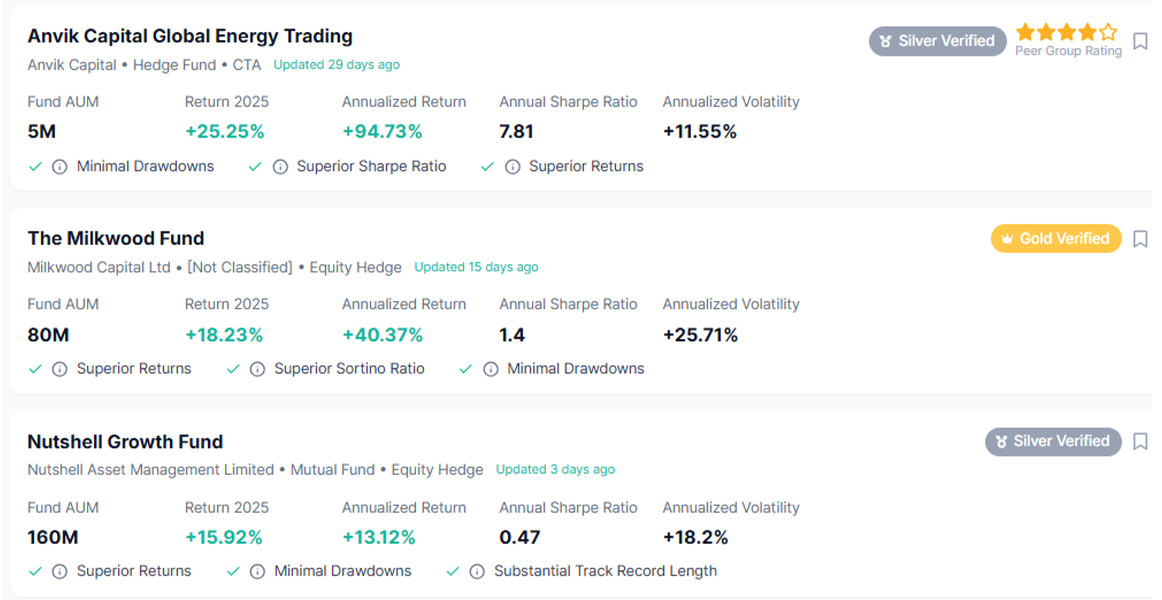Bookmark The Milkwood Fund
The image size is (1162, 600).
[1140, 240]
